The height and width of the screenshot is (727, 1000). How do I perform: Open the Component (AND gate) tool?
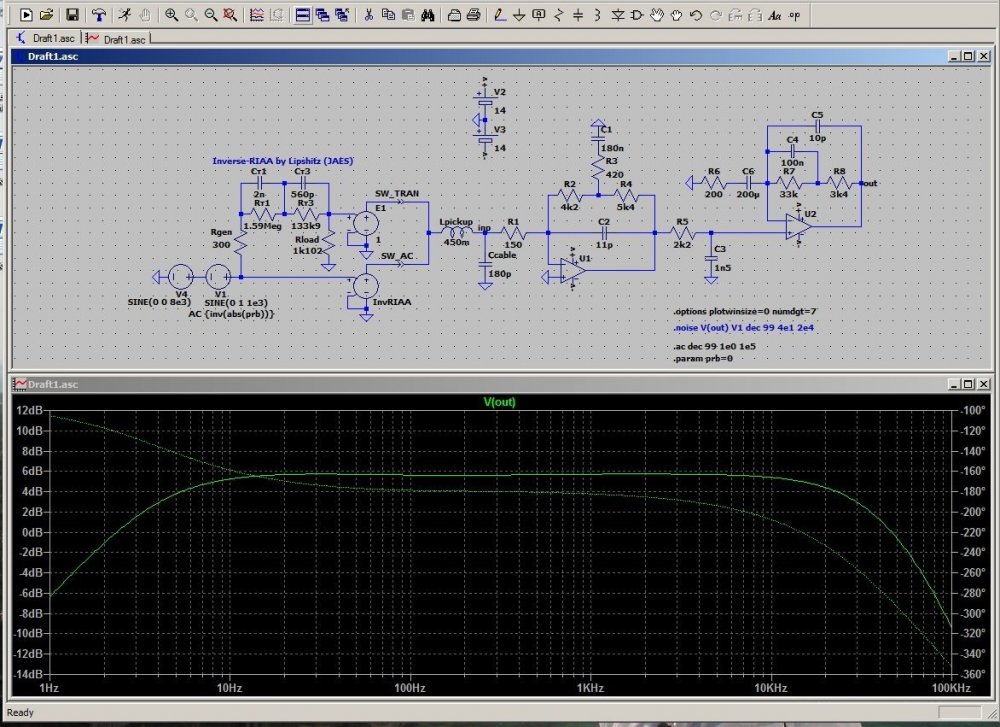[x=637, y=15]
